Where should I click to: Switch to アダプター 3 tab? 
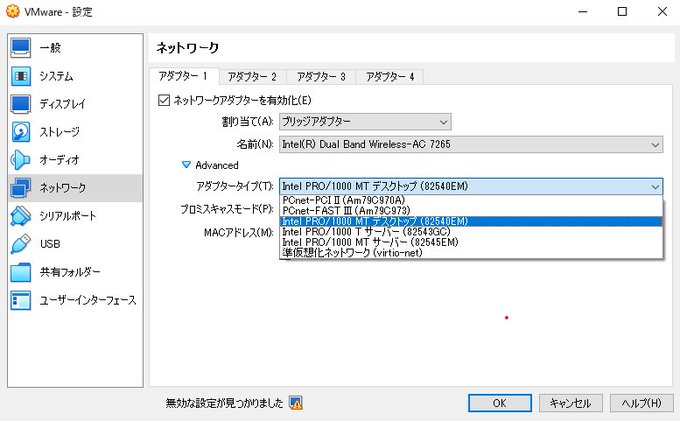(321, 77)
